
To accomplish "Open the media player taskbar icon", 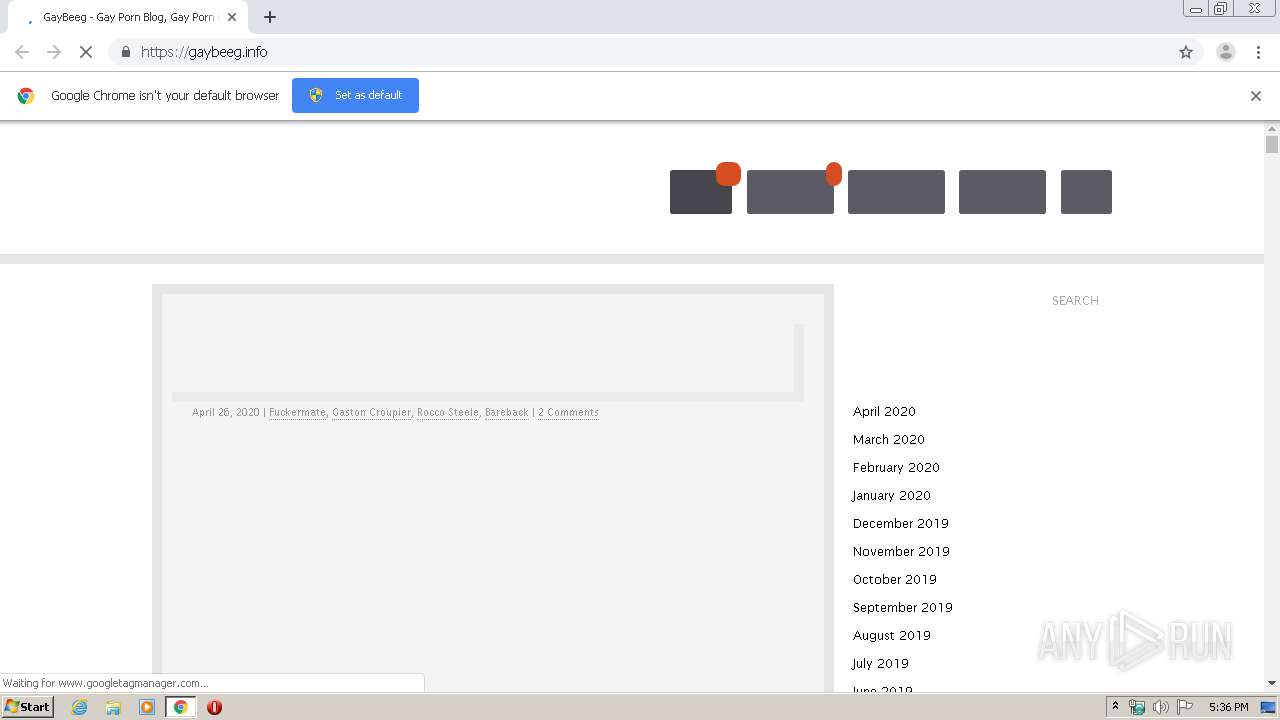I will 147,707.
